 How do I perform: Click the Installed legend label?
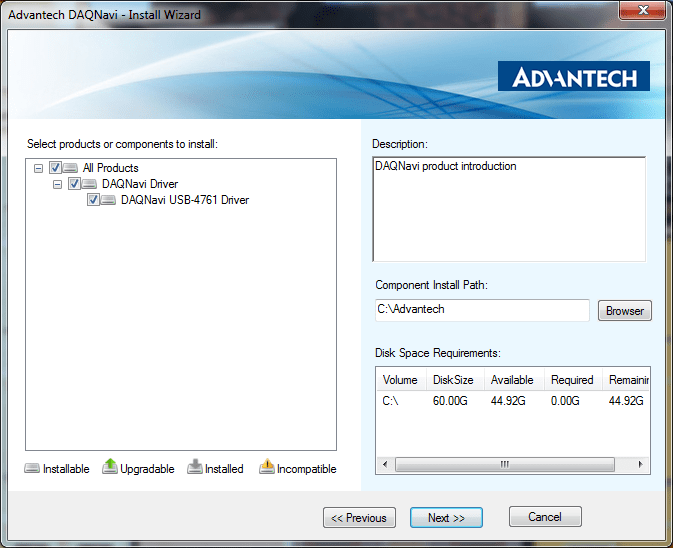(224, 469)
